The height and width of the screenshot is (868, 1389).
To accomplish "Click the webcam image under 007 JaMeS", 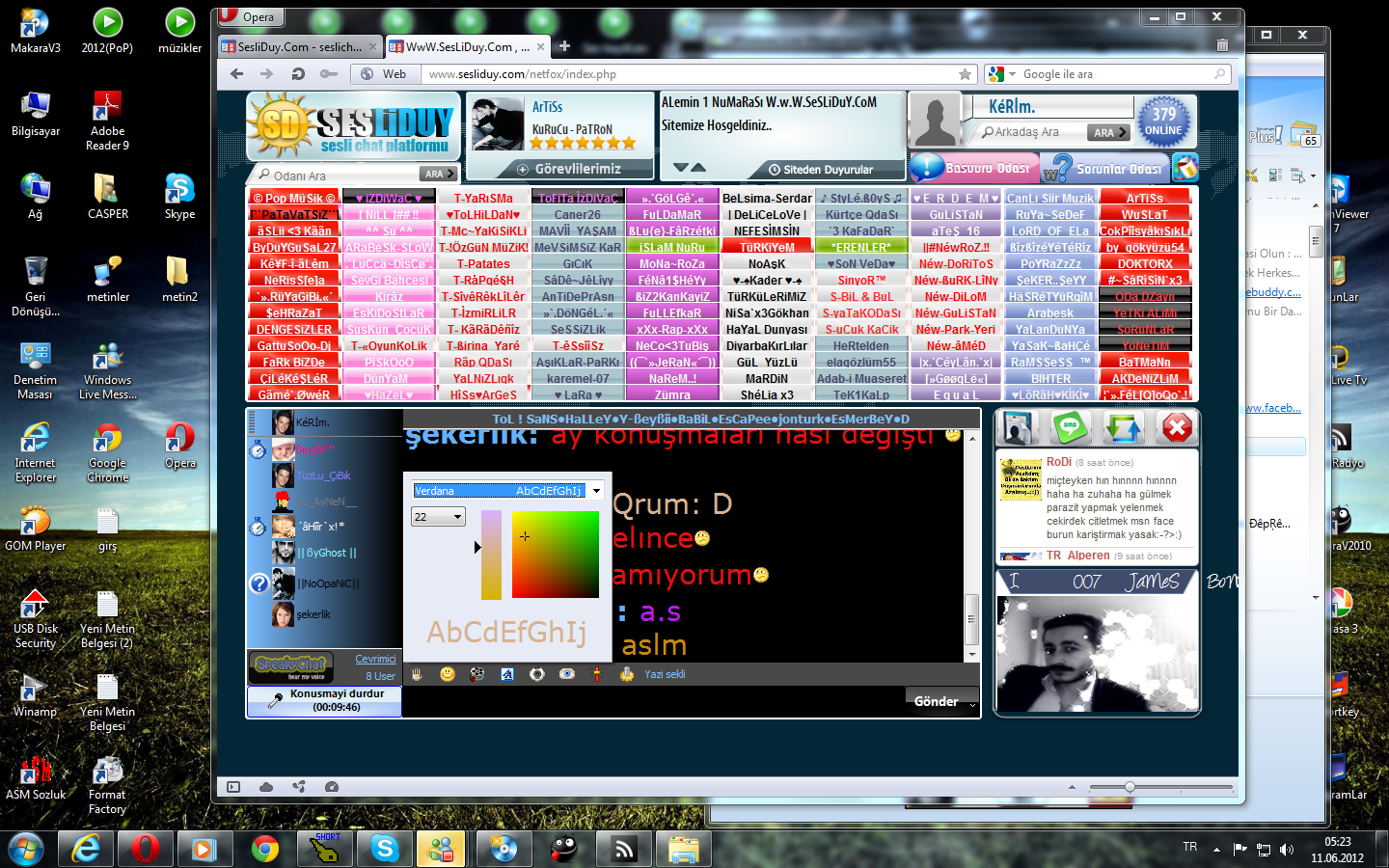I will pyautogui.click(x=1097, y=652).
